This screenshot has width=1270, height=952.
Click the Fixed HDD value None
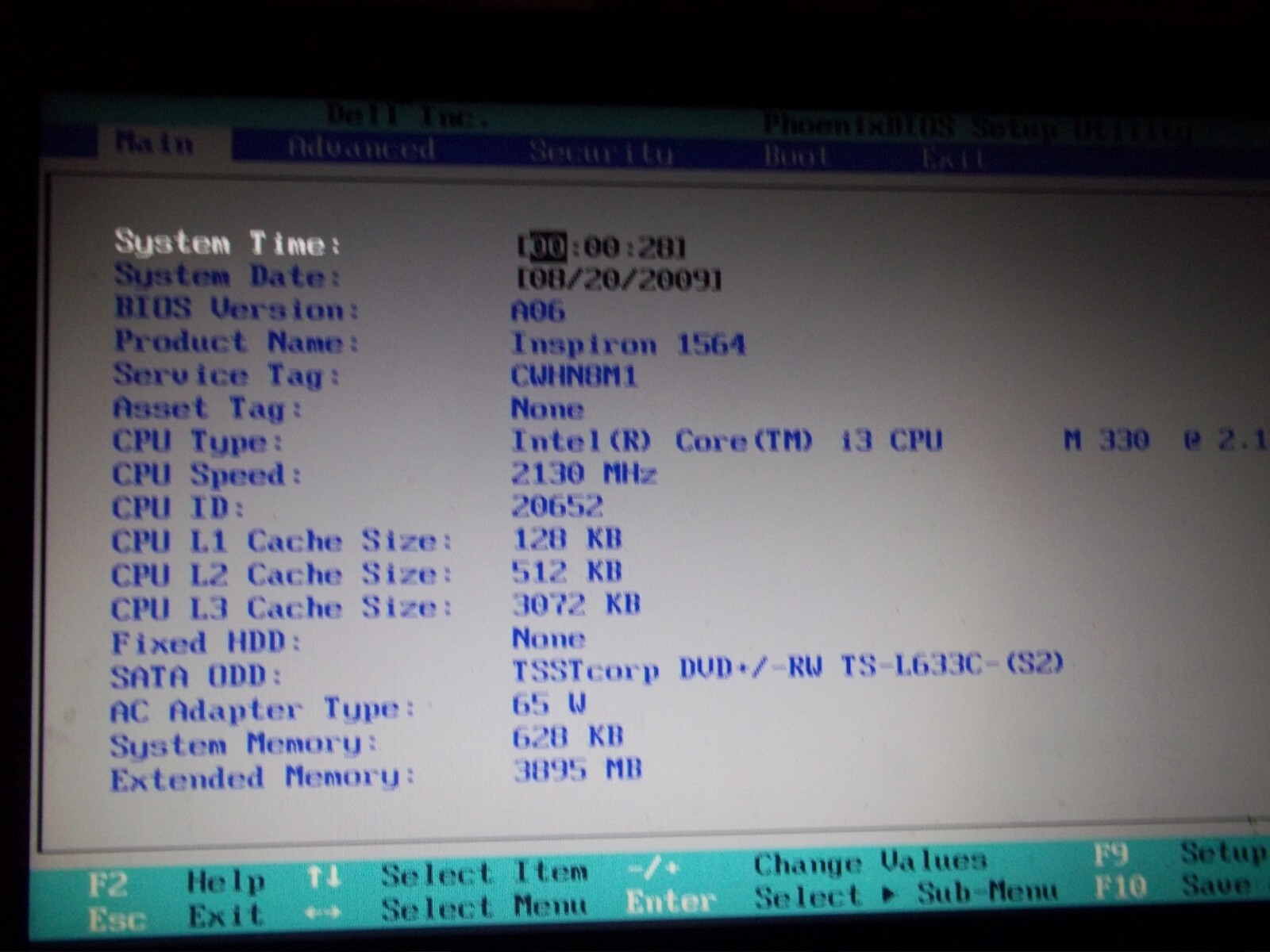549,638
